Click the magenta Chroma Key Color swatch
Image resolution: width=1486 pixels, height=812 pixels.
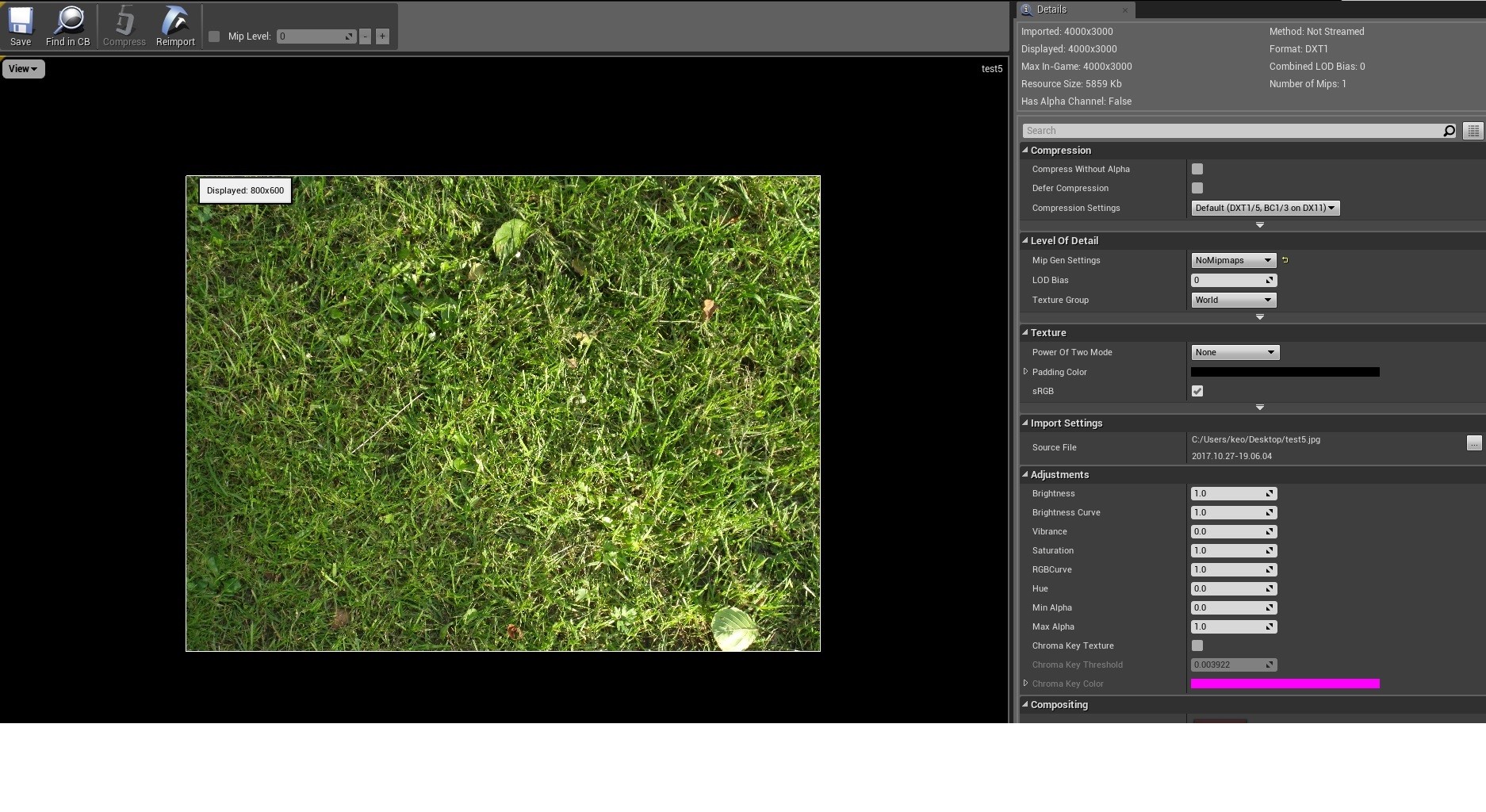tap(1285, 684)
